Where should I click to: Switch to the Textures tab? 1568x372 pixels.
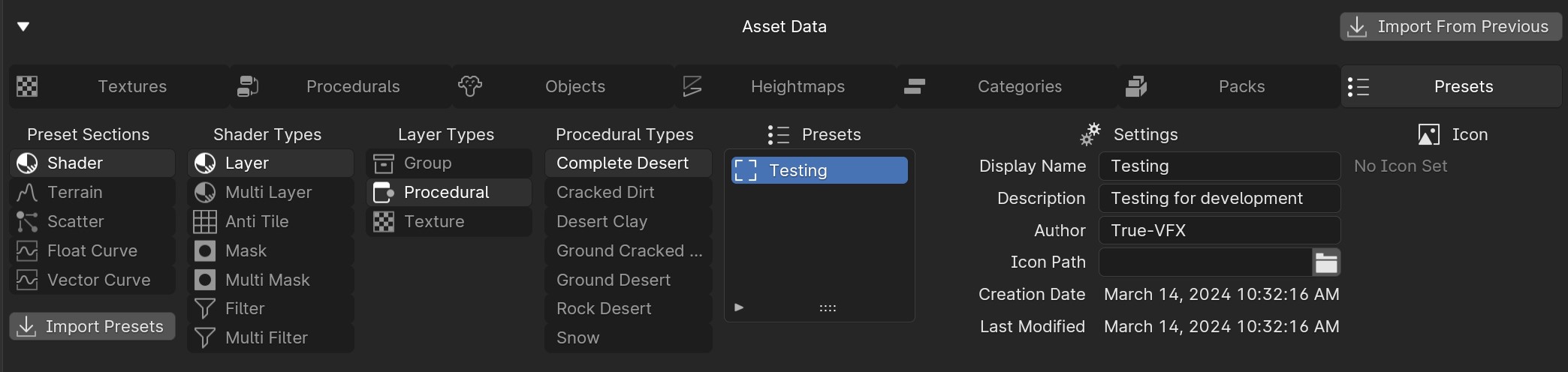click(119, 87)
